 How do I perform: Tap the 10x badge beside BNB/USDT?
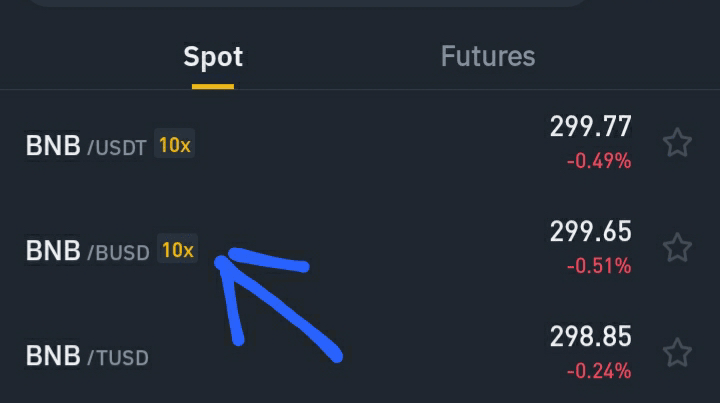tap(175, 146)
